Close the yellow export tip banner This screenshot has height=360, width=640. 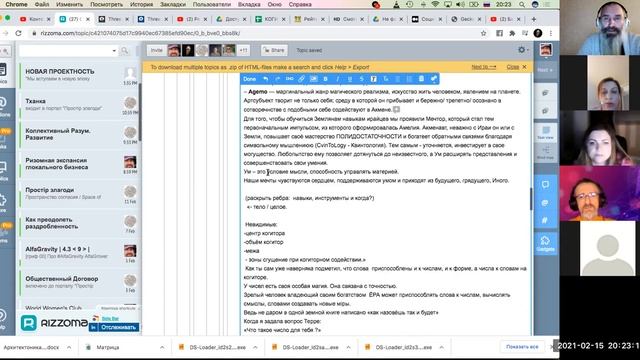516,67
